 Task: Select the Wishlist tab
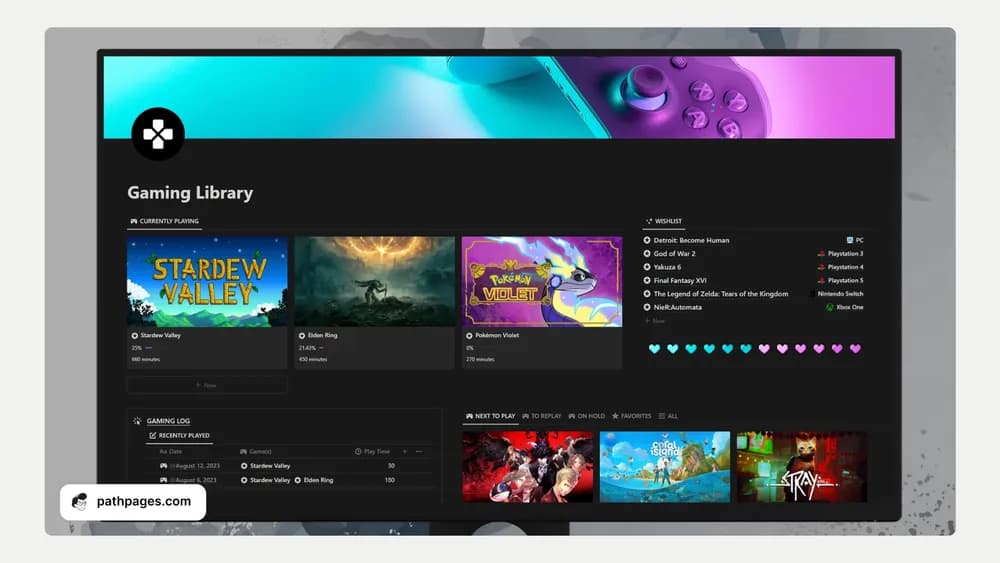(663, 221)
